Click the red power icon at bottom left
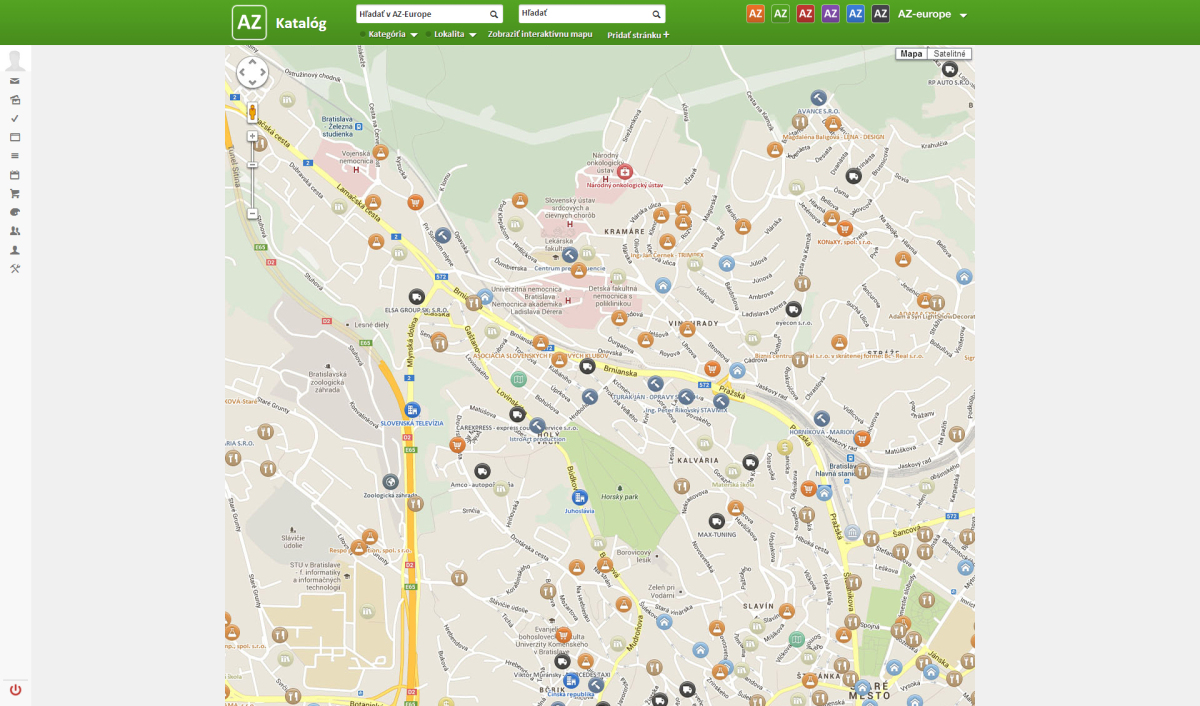The height and width of the screenshot is (706, 1200). pos(15,690)
